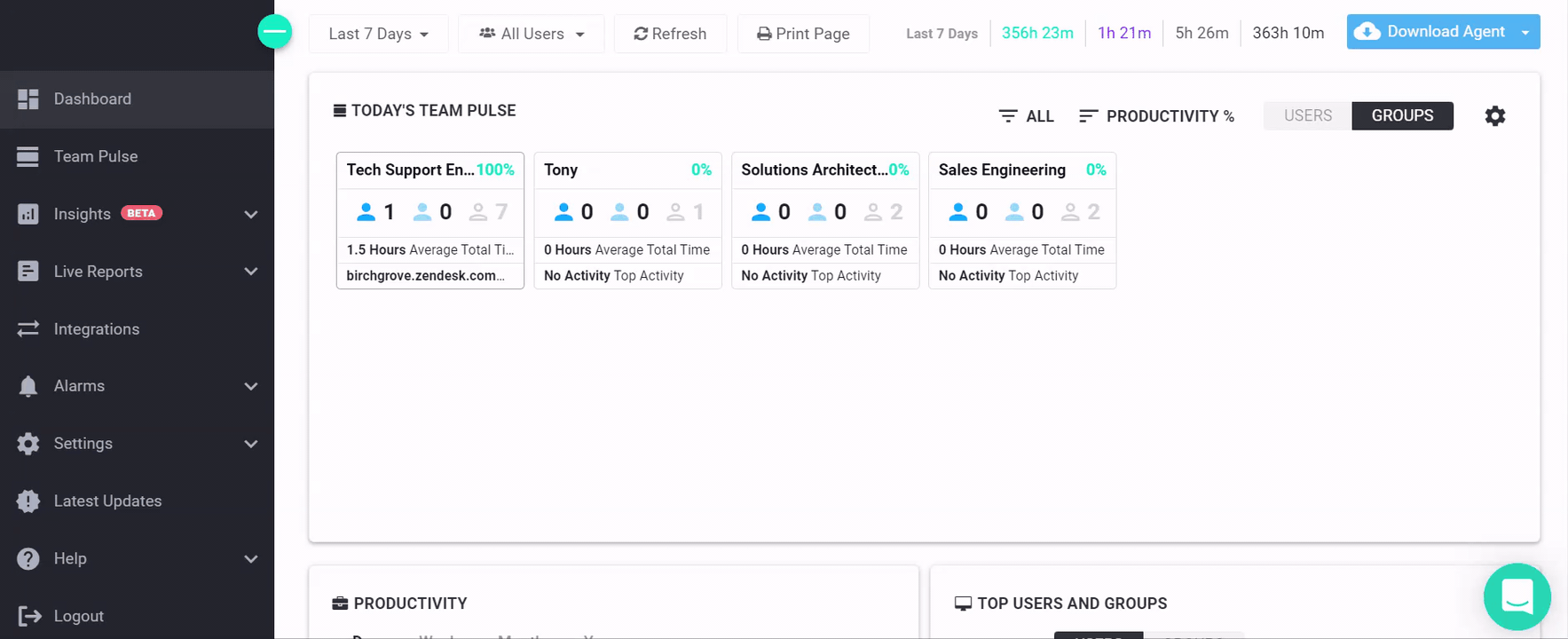Open the Sales Engineering group card title
This screenshot has height=639, width=1568.
pyautogui.click(x=1002, y=170)
